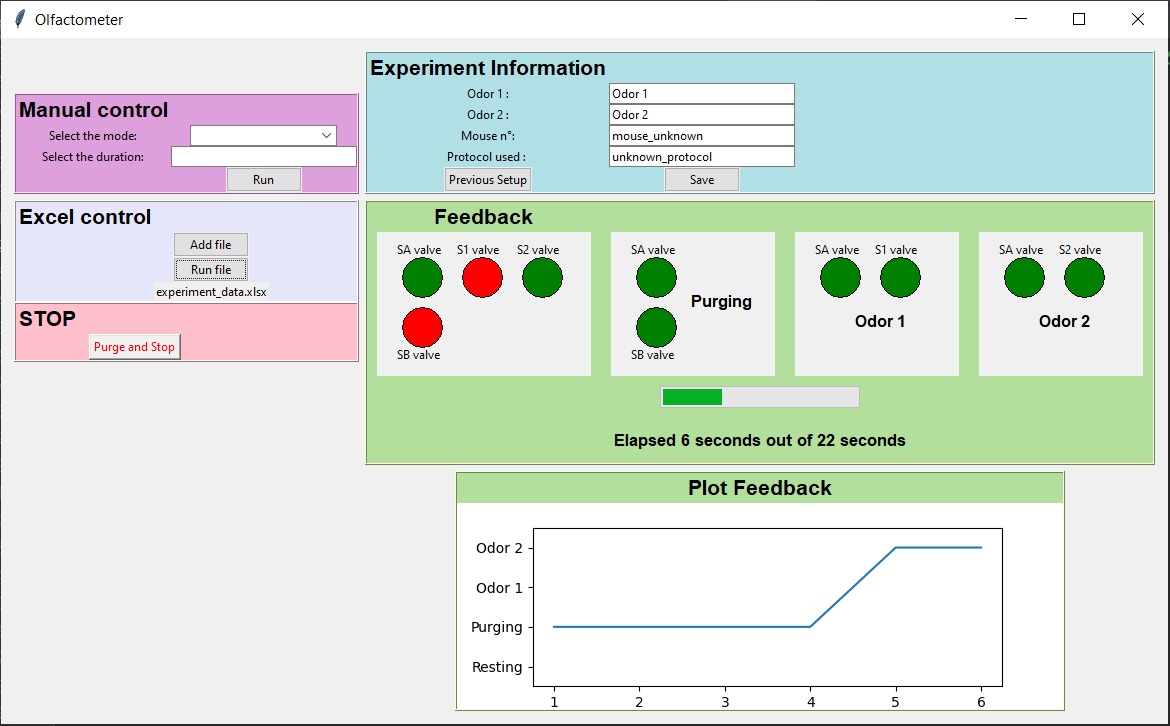
Task: Click the feather icon in title bar
Action: tap(19, 19)
